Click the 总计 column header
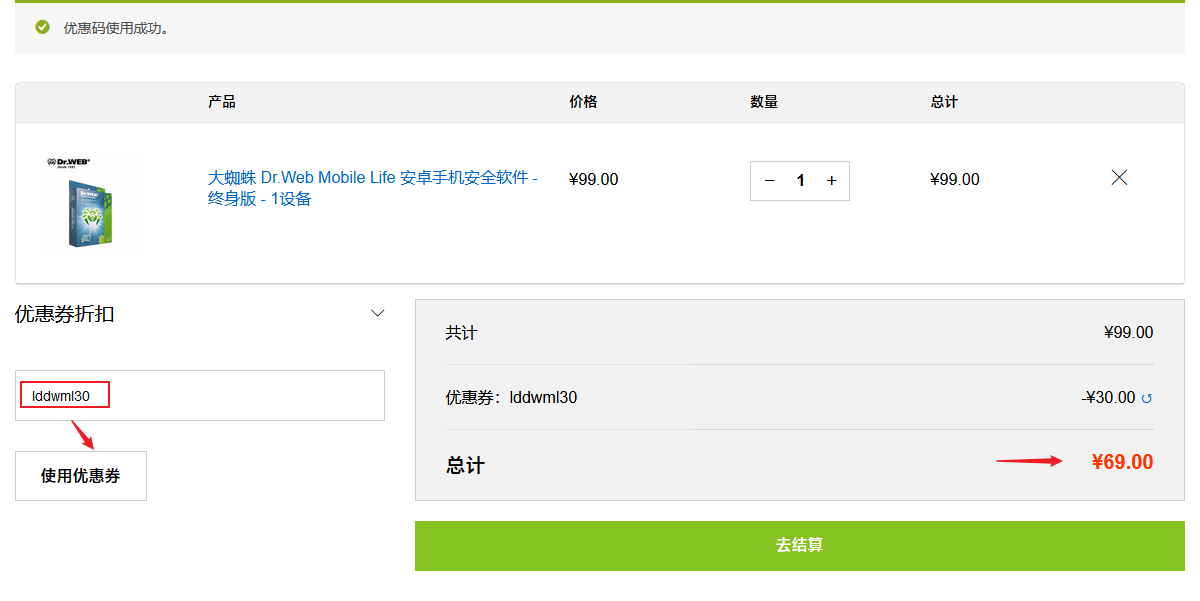The height and width of the screenshot is (601, 1200). click(943, 101)
